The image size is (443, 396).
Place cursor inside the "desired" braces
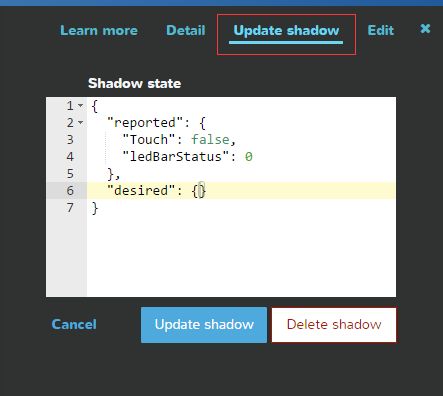coord(199,191)
